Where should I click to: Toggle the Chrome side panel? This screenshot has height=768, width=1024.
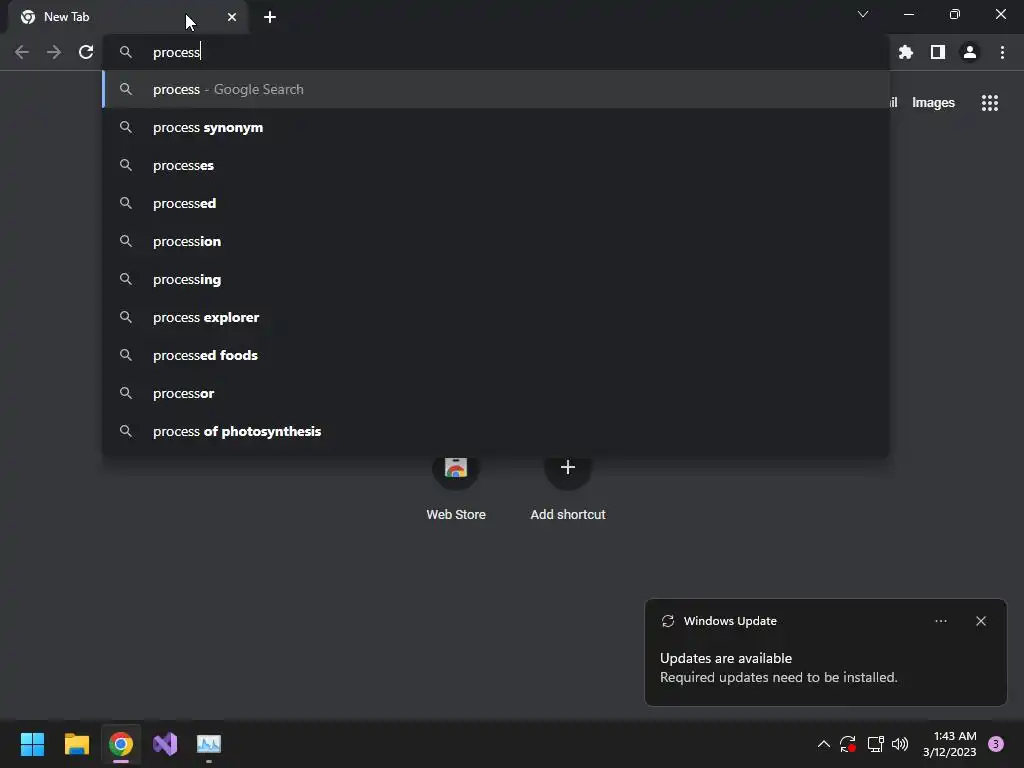938,52
